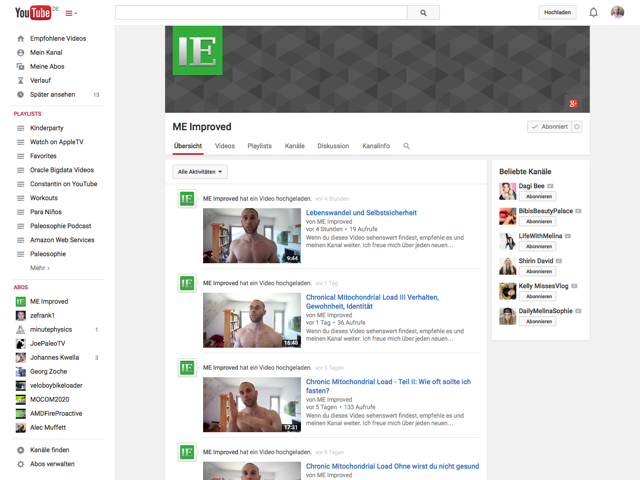The width and height of the screenshot is (640, 480).
Task: Open Georg Zoche subscription
Action: pos(49,371)
